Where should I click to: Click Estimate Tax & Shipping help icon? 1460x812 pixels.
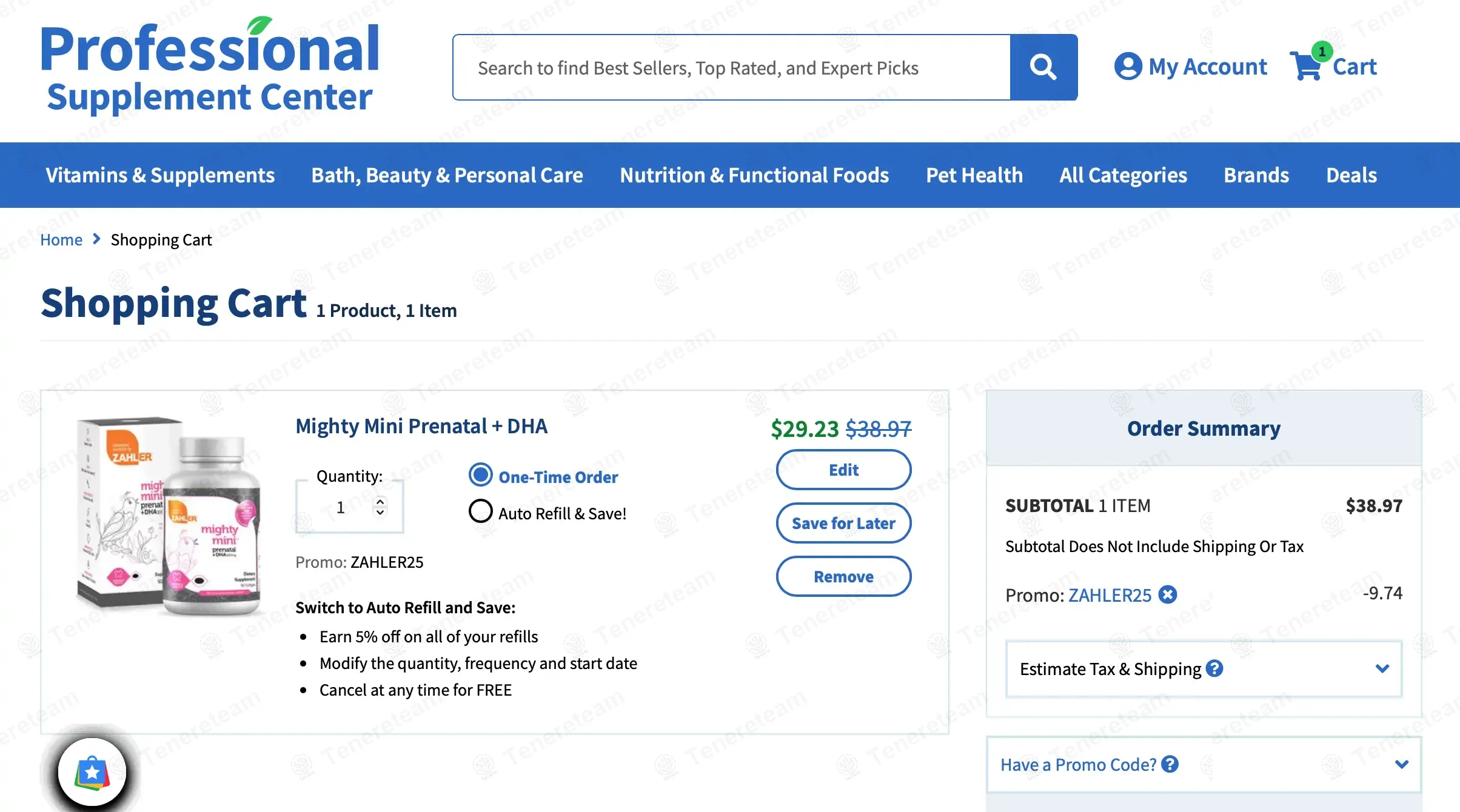click(1214, 668)
